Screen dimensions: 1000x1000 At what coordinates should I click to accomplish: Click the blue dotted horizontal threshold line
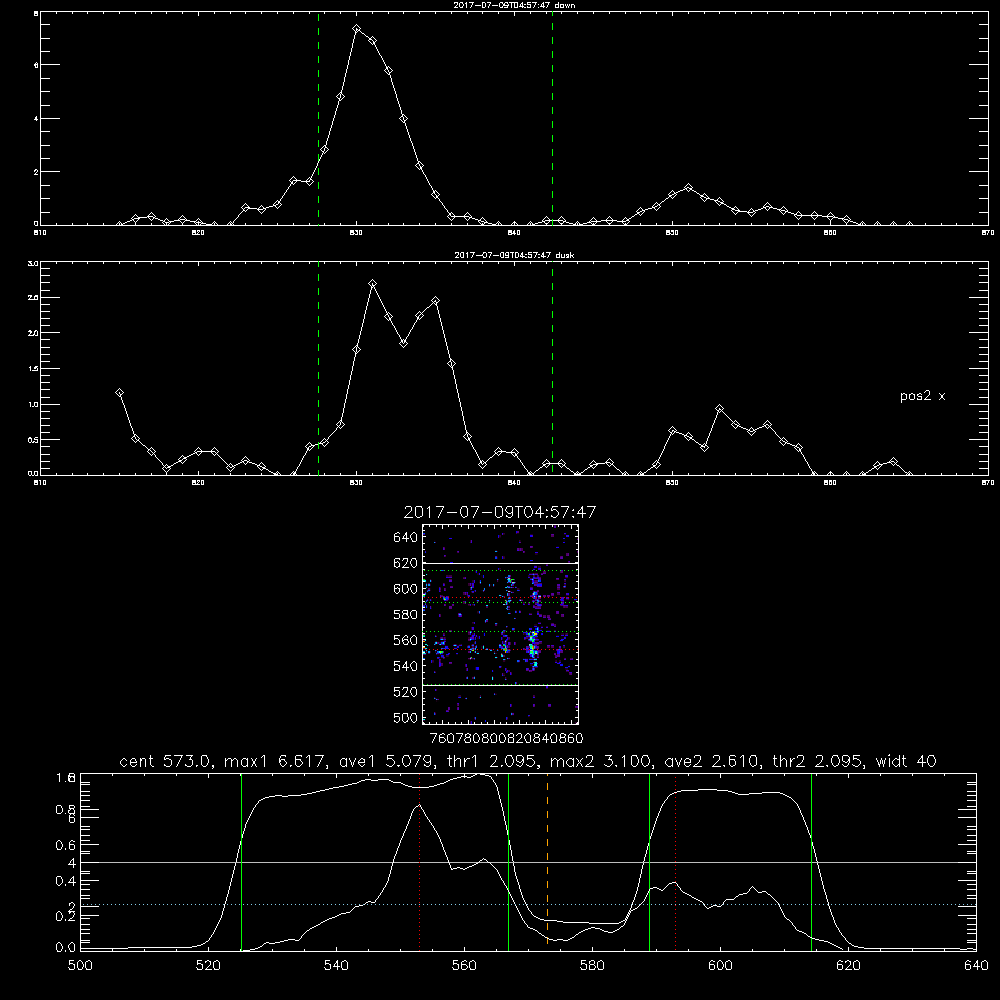(x=528, y=904)
